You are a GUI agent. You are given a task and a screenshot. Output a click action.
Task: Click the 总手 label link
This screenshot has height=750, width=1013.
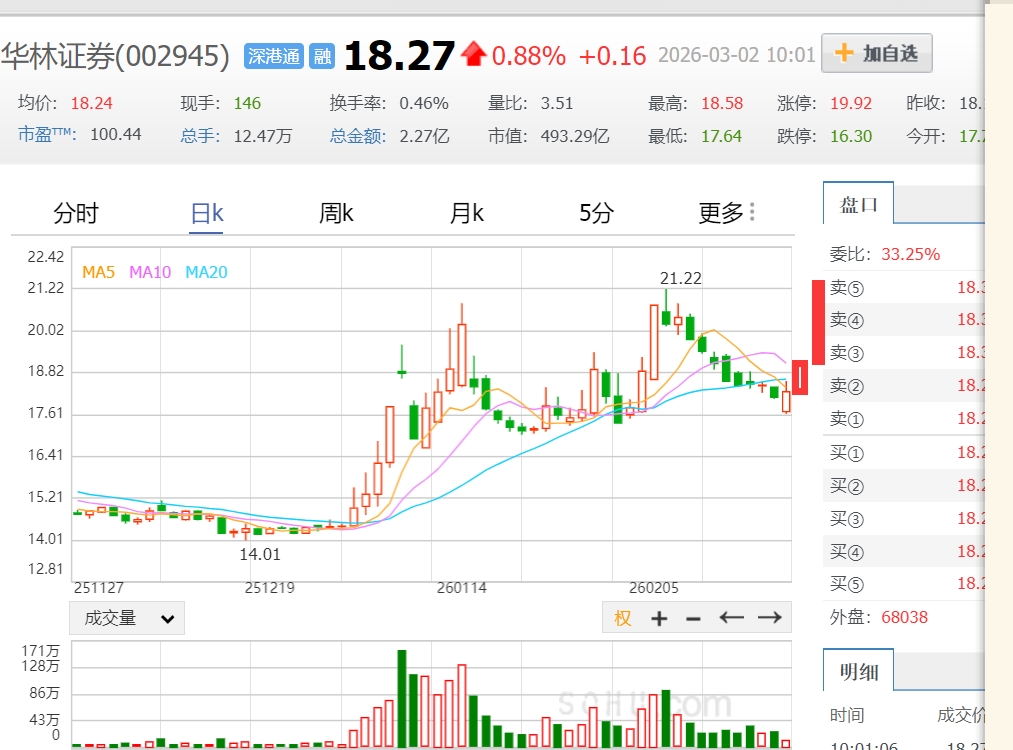tap(200, 136)
